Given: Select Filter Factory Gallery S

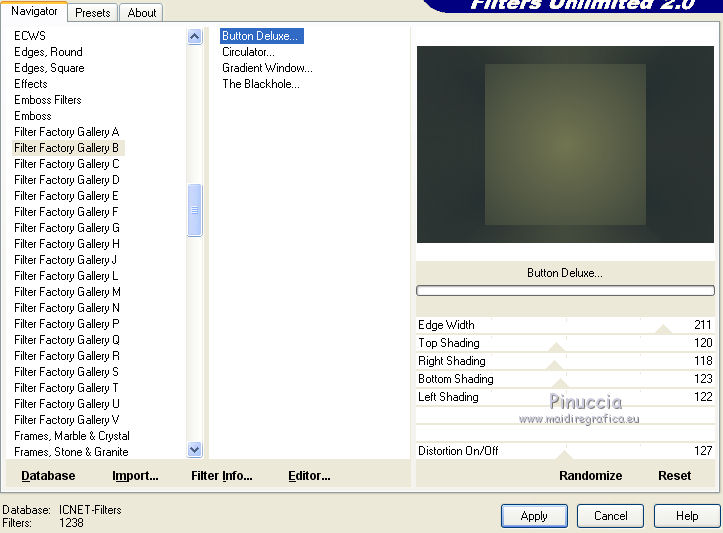Looking at the screenshot, I should pos(66,372).
